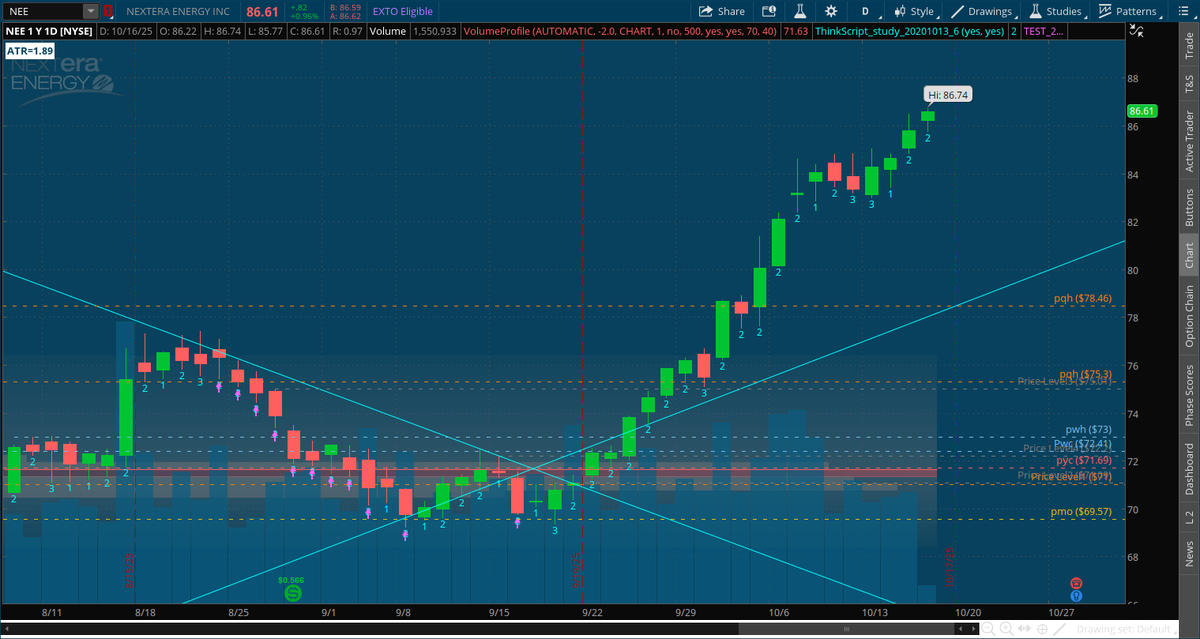Image resolution: width=1200 pixels, height=639 pixels.
Task: Click the red telephone conference call icon
Action: 1076,582
